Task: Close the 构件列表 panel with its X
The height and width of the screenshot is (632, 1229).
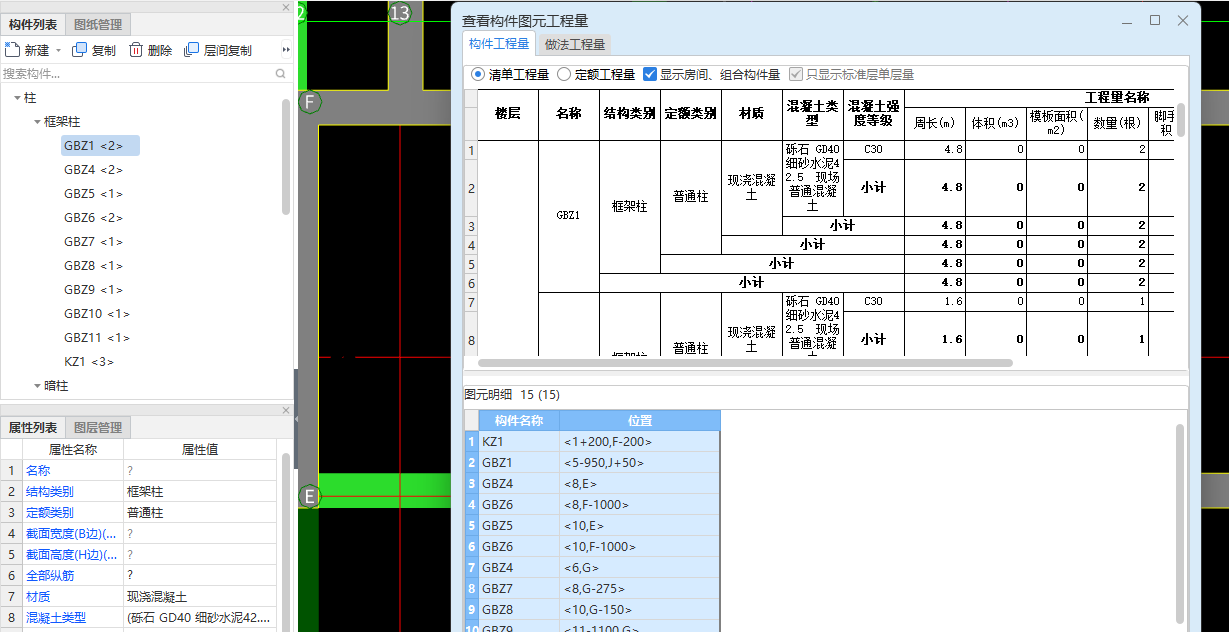Action: tap(286, 7)
